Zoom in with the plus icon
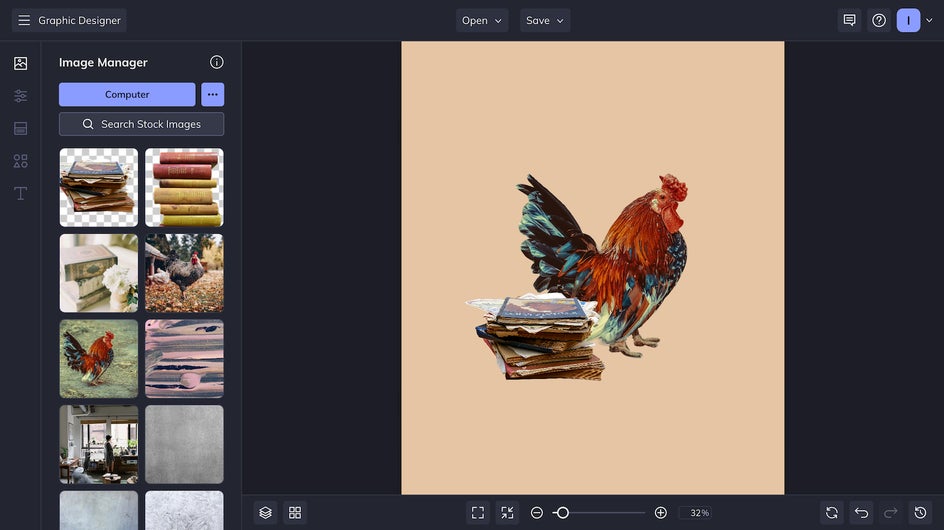This screenshot has height=530, width=944. [x=660, y=513]
